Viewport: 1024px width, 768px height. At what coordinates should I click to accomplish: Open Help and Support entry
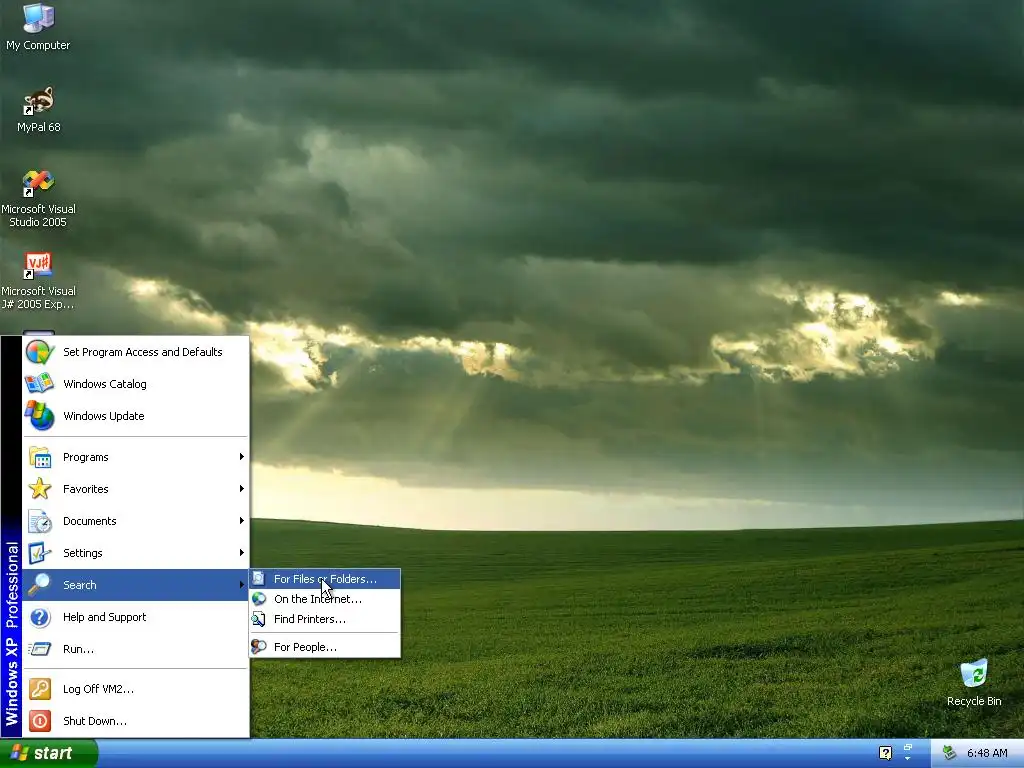[136, 617]
